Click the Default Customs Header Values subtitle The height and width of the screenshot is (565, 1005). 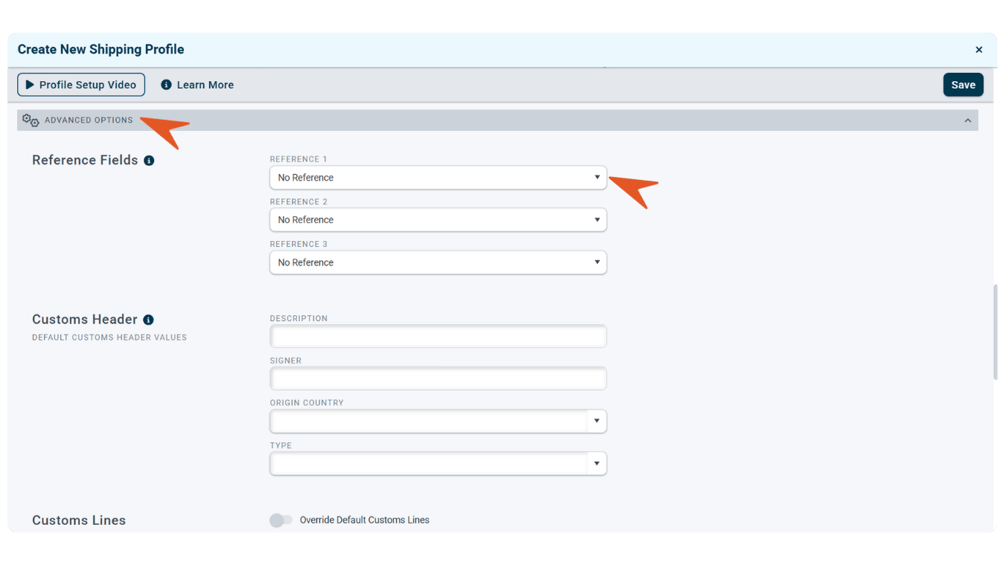110,338
